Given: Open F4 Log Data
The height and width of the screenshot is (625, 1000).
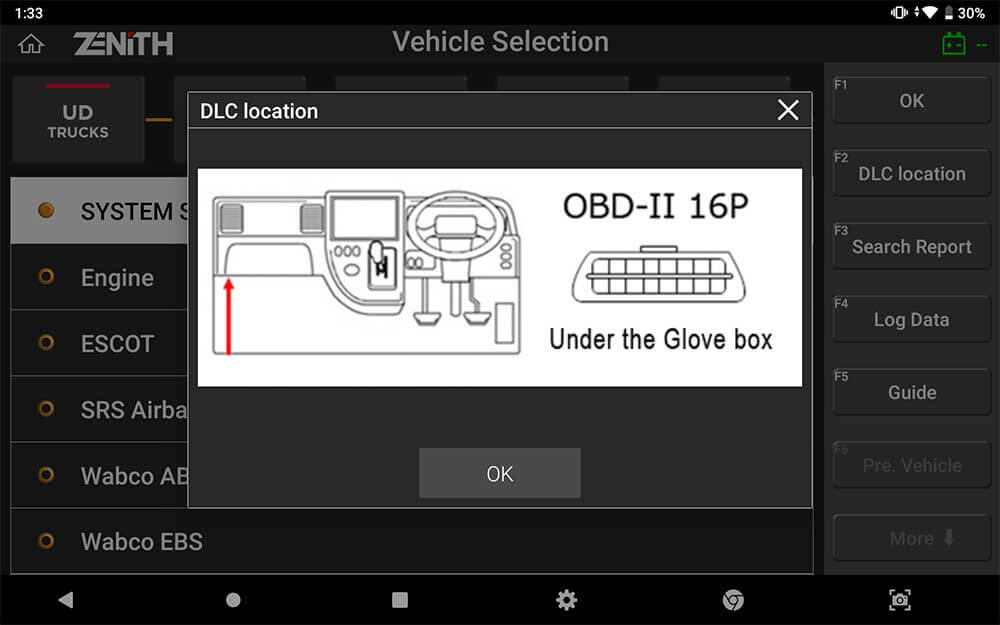Looking at the screenshot, I should click(x=911, y=319).
